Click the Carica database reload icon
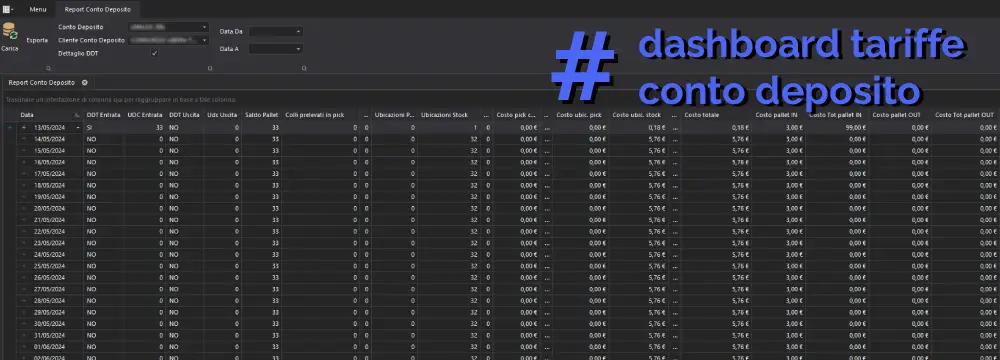 pyautogui.click(x=10, y=31)
